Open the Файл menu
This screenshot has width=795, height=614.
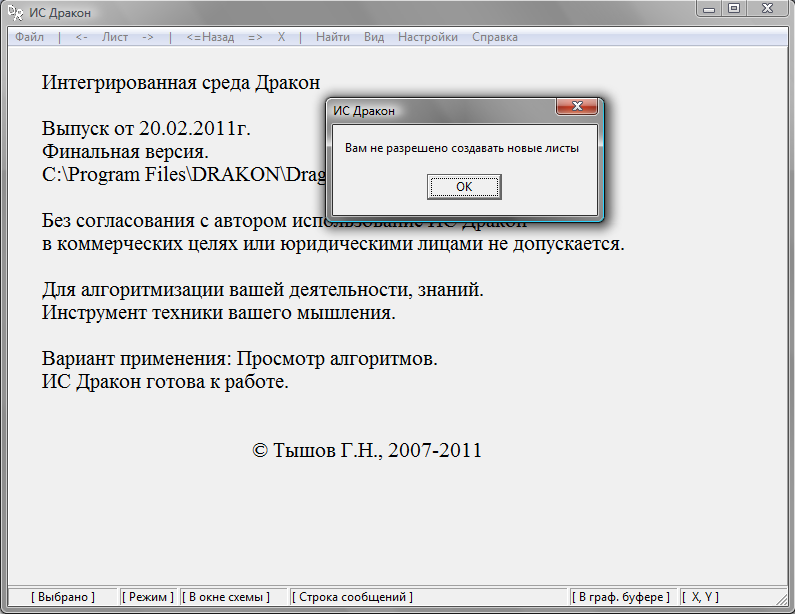click(29, 37)
